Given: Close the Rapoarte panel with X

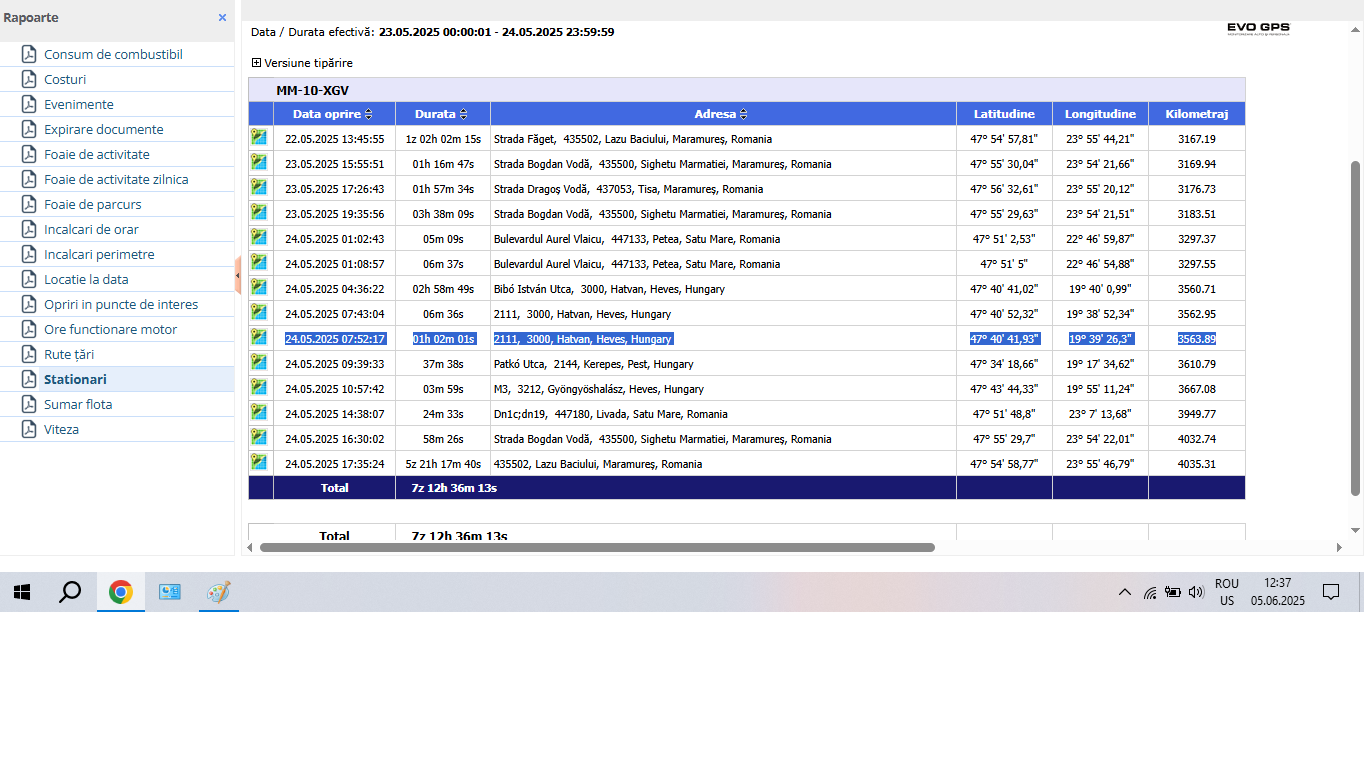Looking at the screenshot, I should click(222, 18).
